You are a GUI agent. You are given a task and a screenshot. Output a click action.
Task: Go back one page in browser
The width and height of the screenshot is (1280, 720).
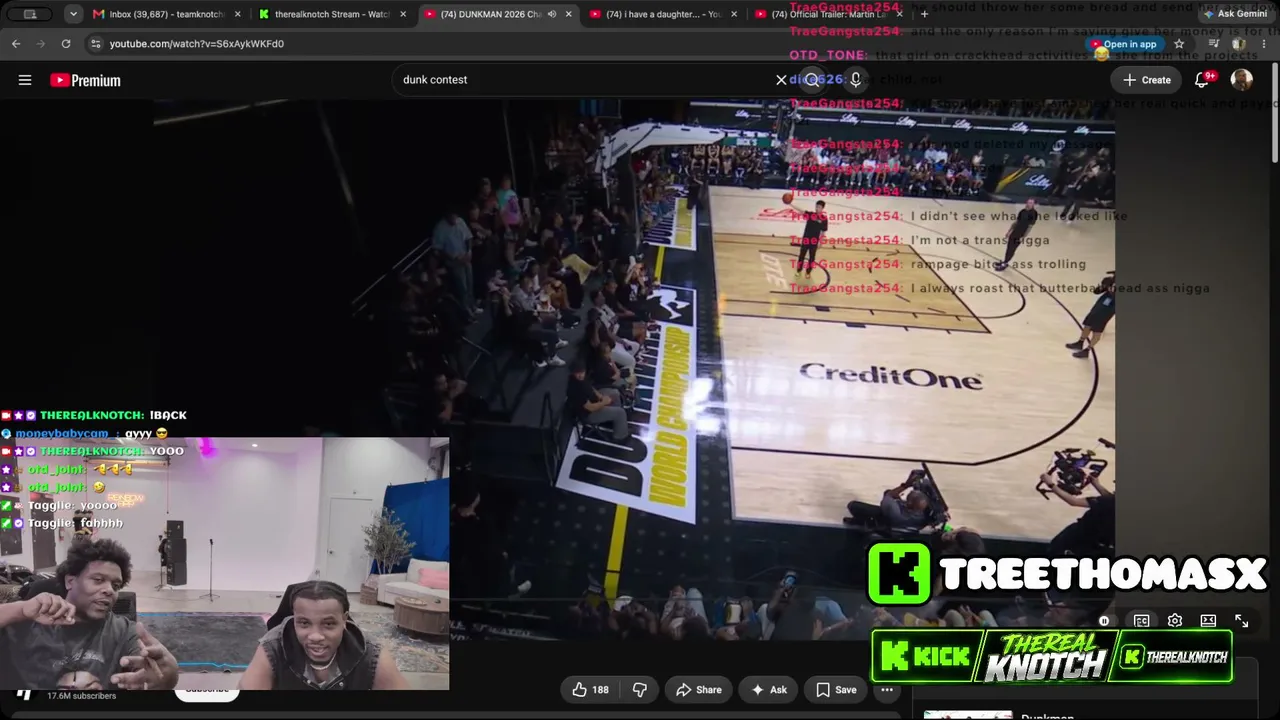pos(16,44)
